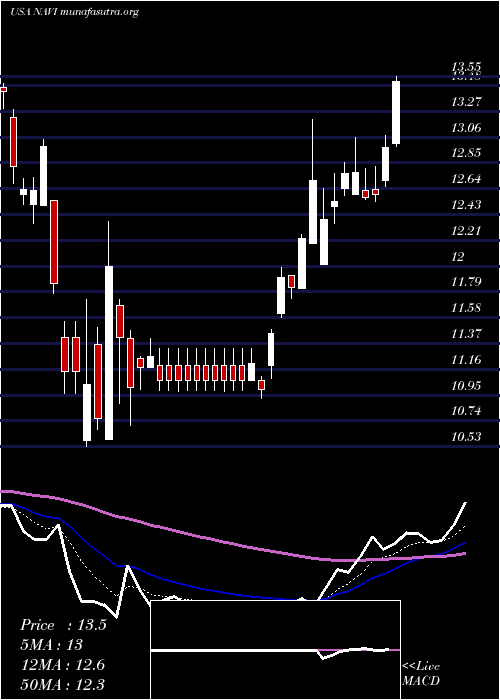
Task: Click the 12 price axis label
Action: tap(458, 257)
